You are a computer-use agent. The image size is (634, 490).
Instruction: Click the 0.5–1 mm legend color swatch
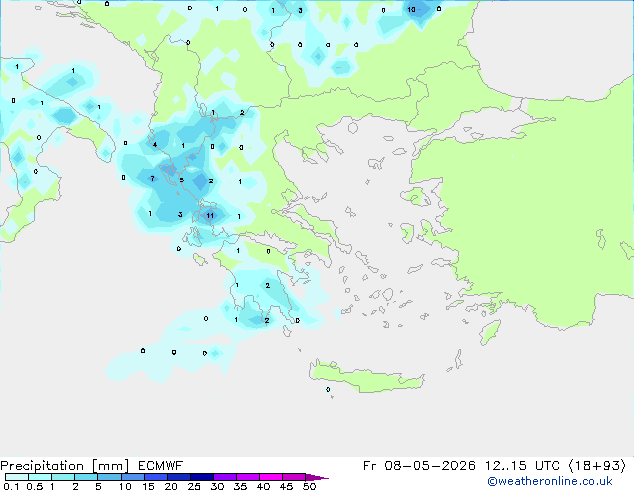click(x=40, y=477)
